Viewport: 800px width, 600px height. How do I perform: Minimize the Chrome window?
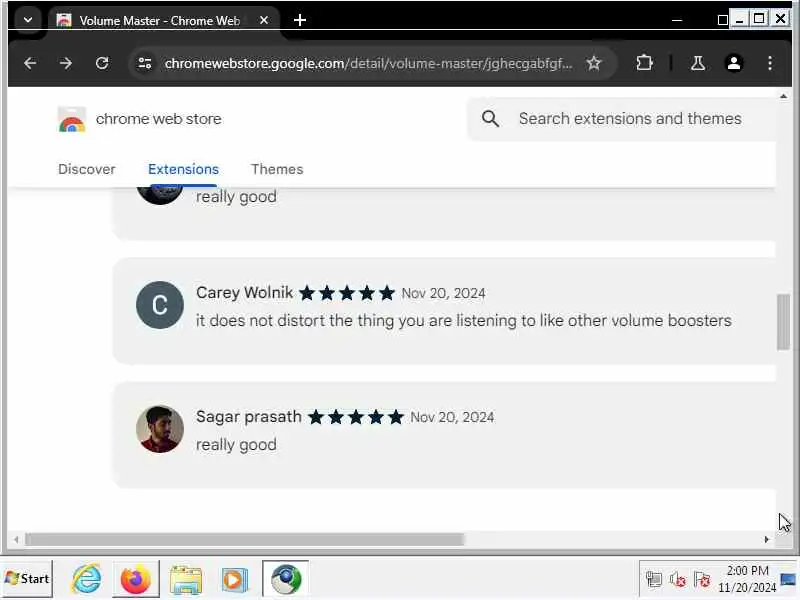pos(739,19)
